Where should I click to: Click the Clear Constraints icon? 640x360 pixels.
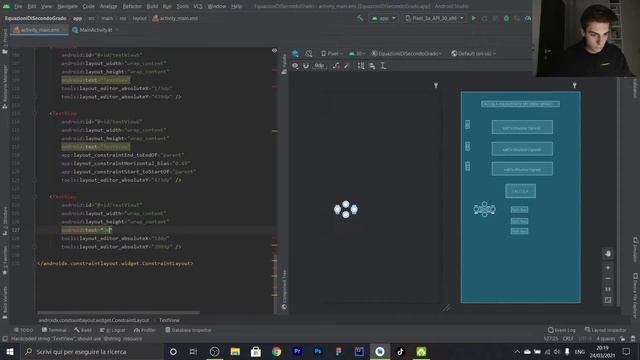pyautogui.click(x=336, y=66)
